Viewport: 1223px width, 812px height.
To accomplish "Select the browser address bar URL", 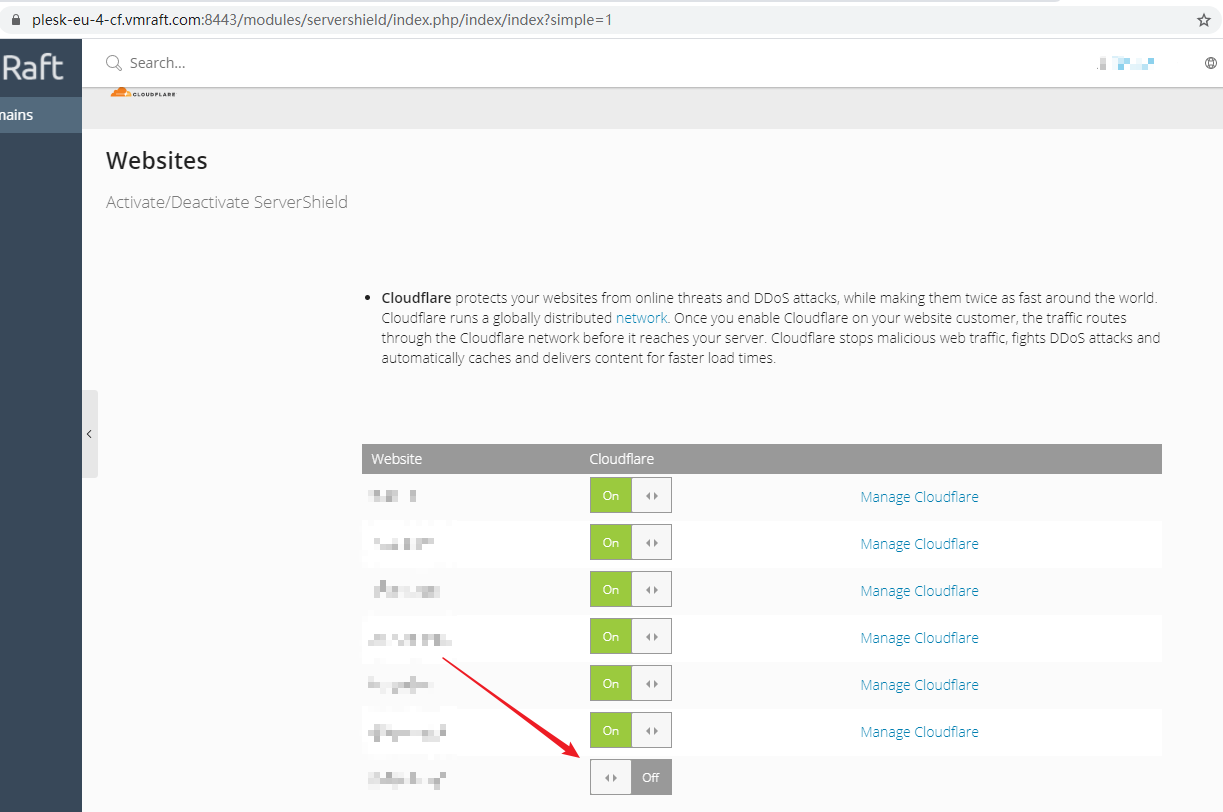I will 322,20.
